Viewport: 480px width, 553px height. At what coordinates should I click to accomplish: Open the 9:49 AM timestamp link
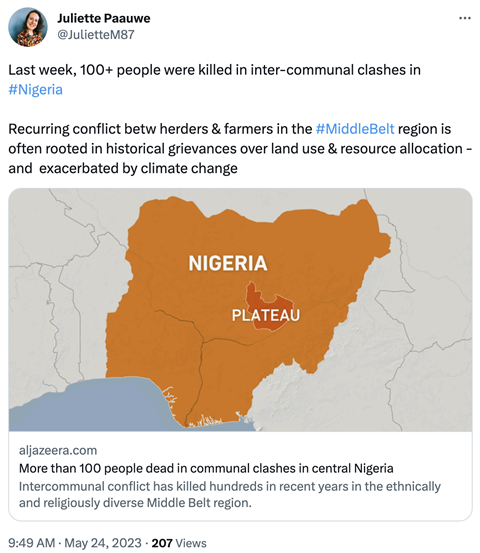(31, 543)
